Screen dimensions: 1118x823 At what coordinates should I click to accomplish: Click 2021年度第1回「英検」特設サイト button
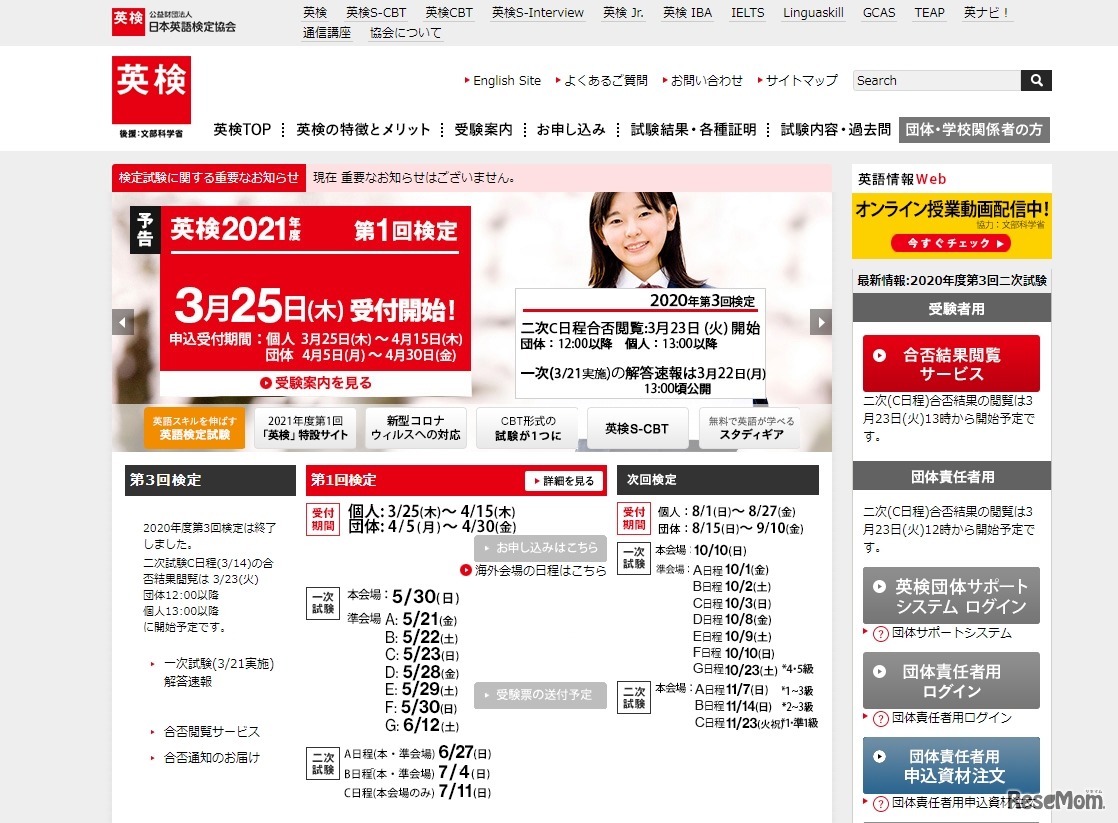point(305,428)
